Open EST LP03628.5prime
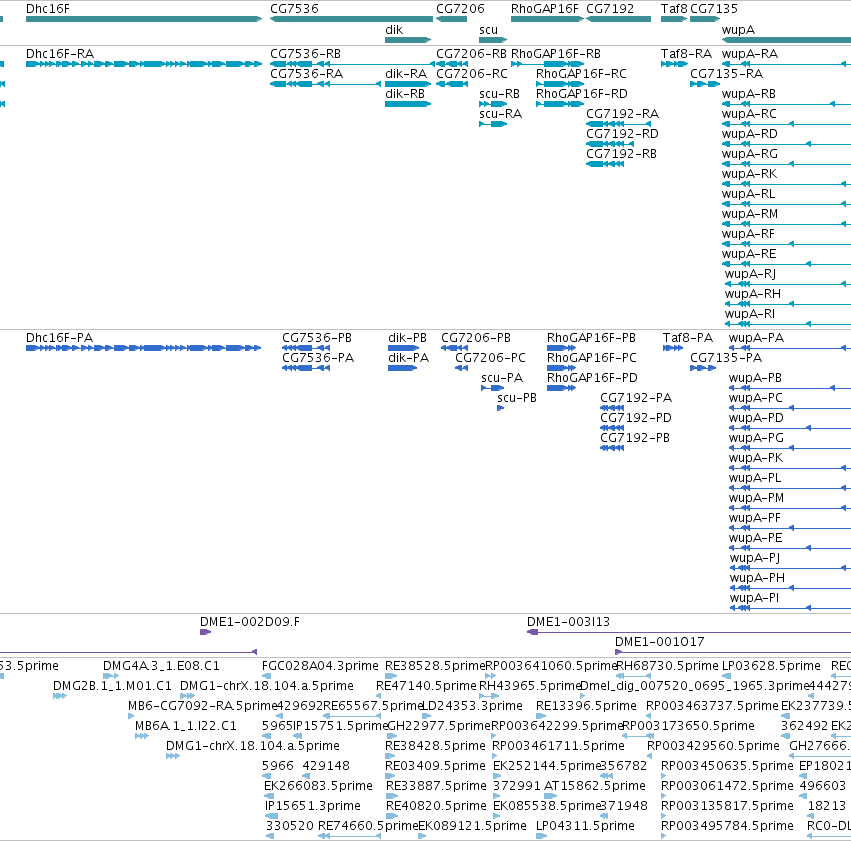The height and width of the screenshot is (841, 851). click(x=727, y=676)
